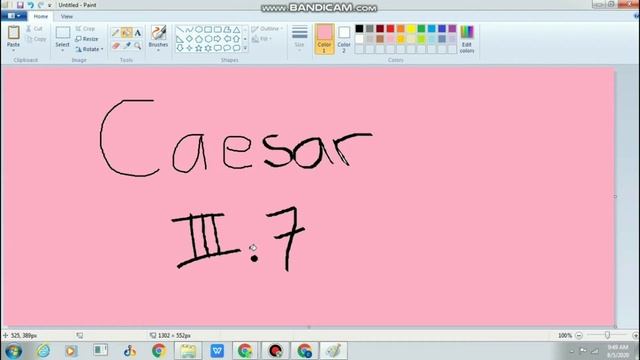Paste from the clipboard icon
The image size is (640, 360).
coord(13,33)
